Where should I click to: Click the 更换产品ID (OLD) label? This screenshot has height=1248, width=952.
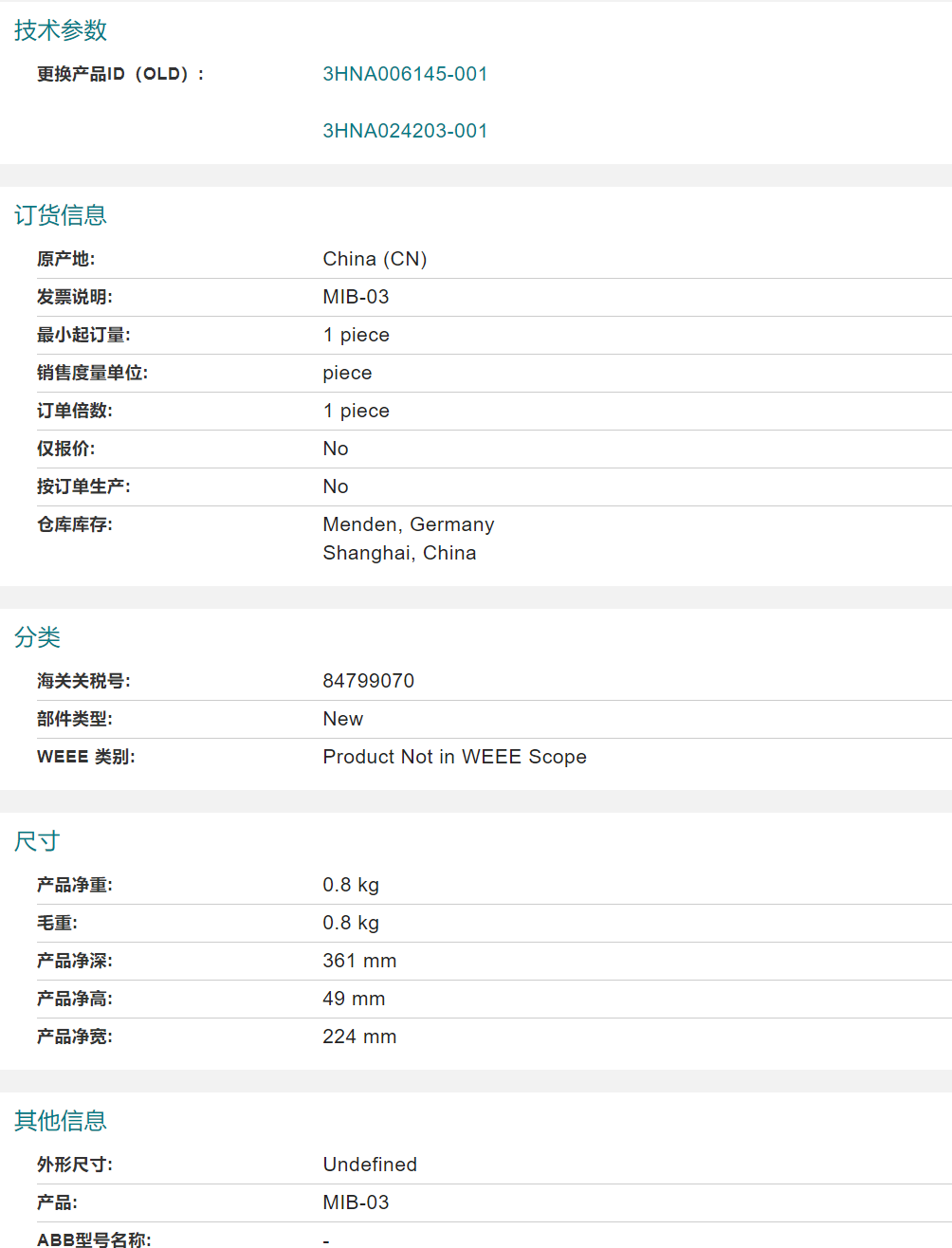(x=120, y=74)
